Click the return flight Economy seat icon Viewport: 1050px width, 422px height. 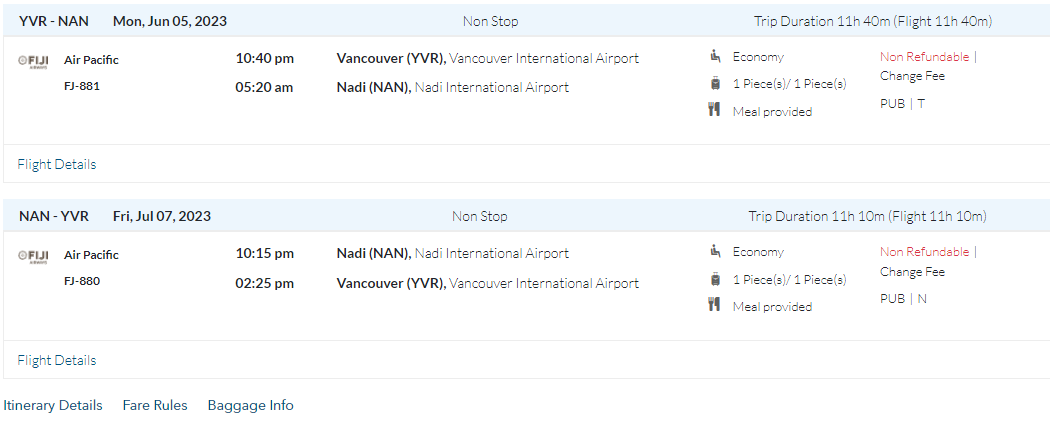point(715,252)
